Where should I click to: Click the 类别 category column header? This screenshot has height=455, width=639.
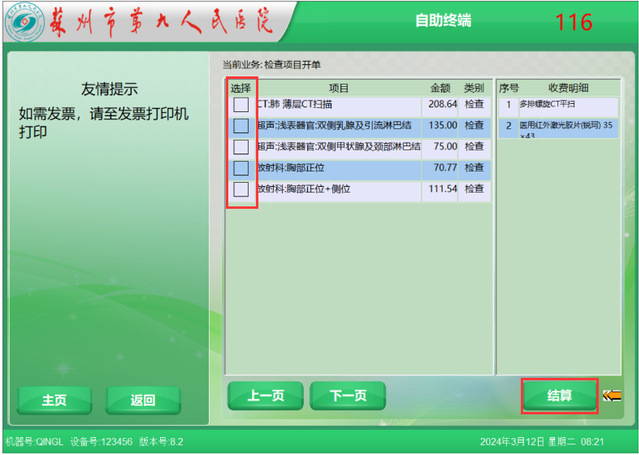(x=474, y=88)
